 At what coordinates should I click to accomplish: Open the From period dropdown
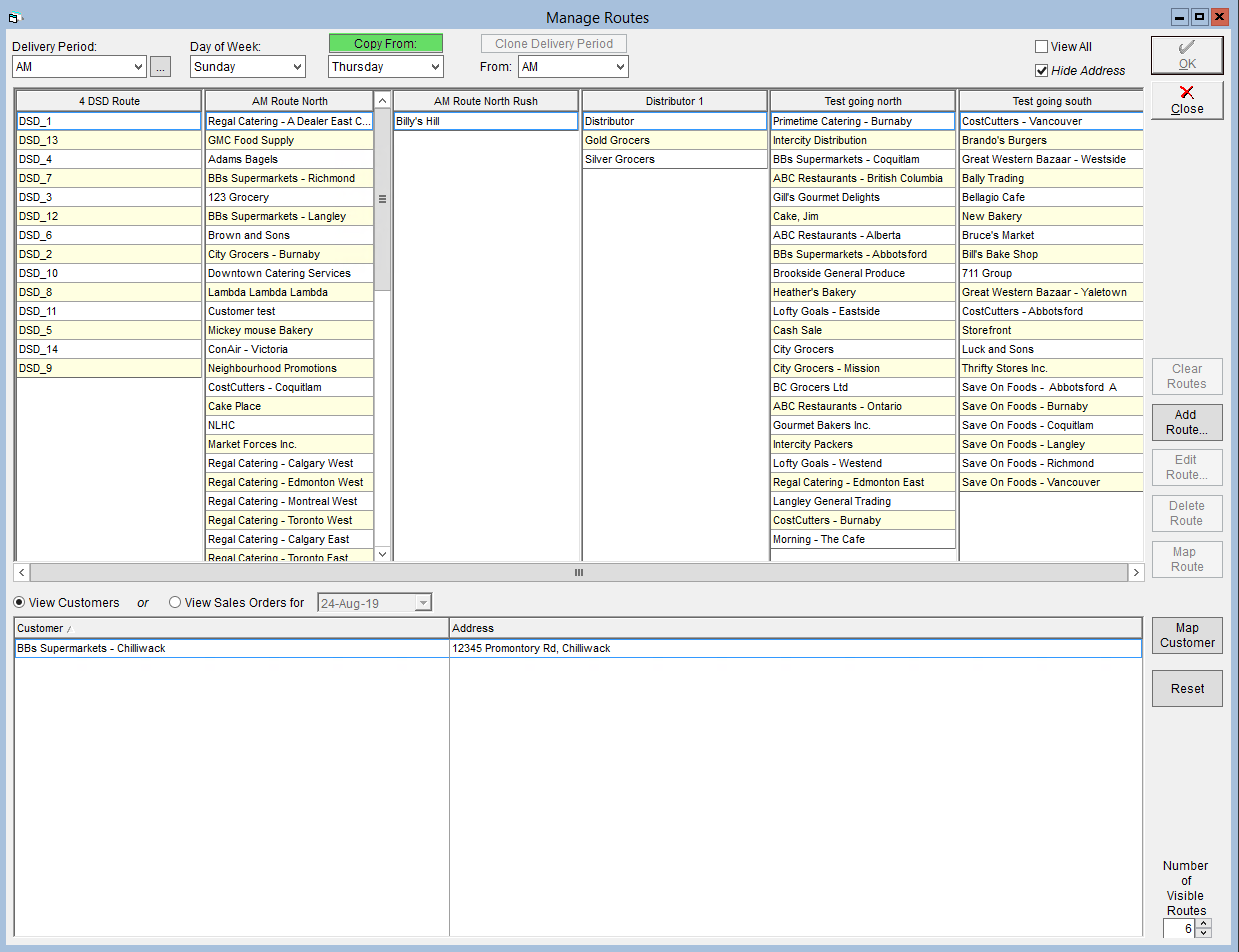(620, 67)
